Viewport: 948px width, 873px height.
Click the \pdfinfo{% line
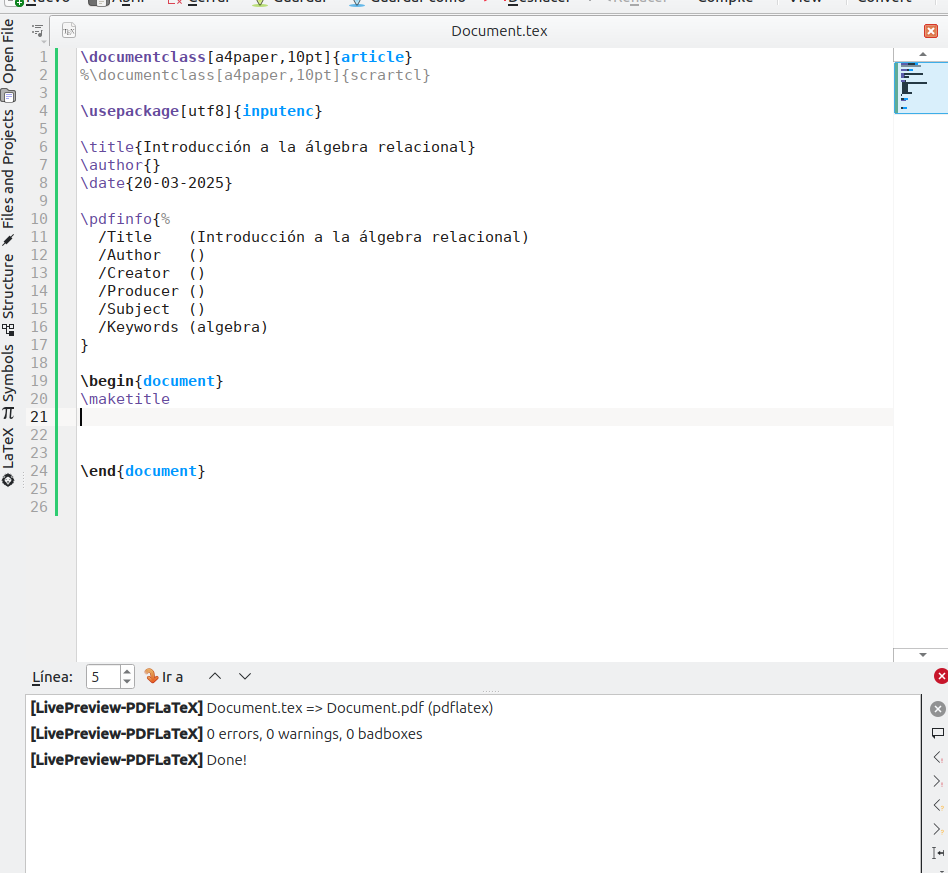pyautogui.click(x=125, y=219)
